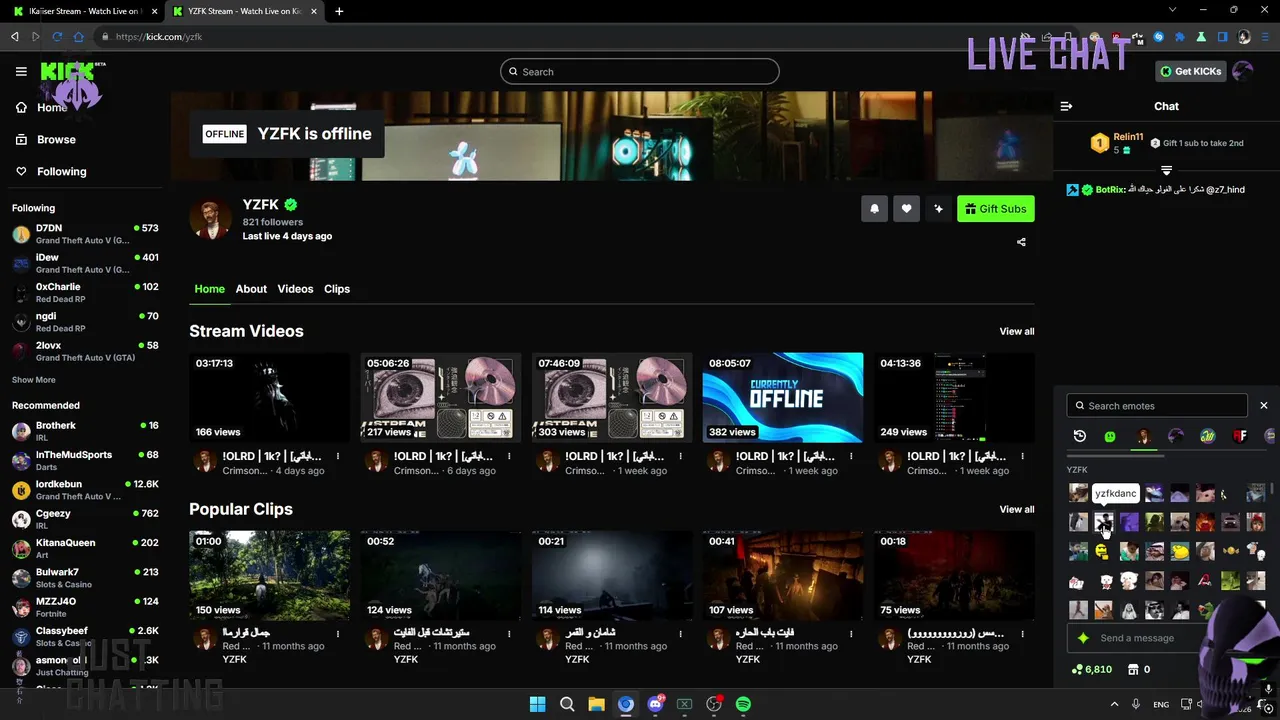Click the Gift Subs button
This screenshot has width=1280, height=720.
pyautogui.click(x=996, y=209)
